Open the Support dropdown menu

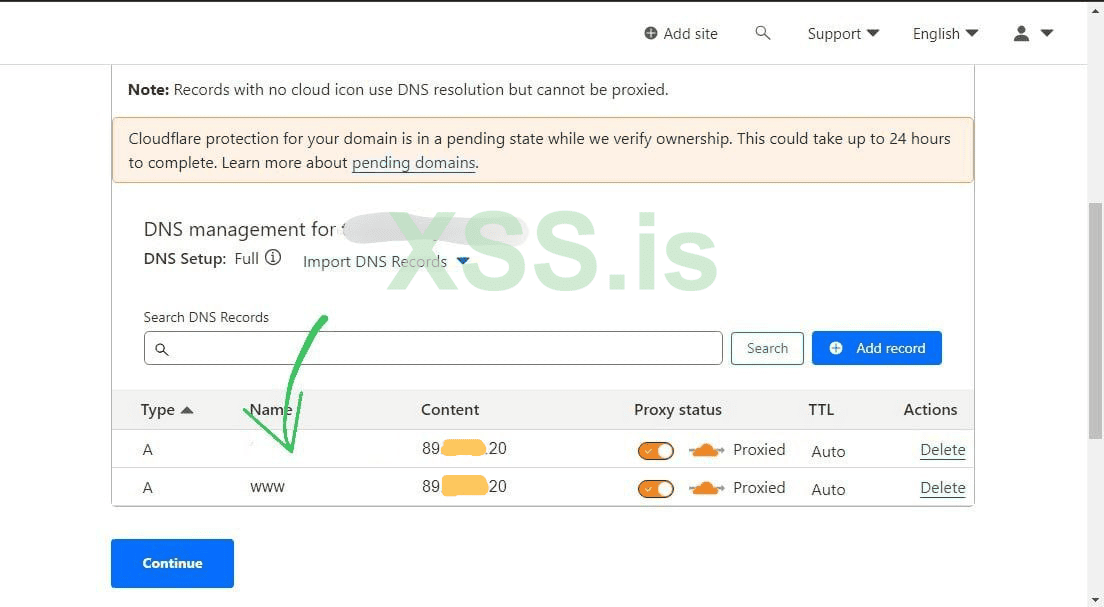(x=843, y=33)
